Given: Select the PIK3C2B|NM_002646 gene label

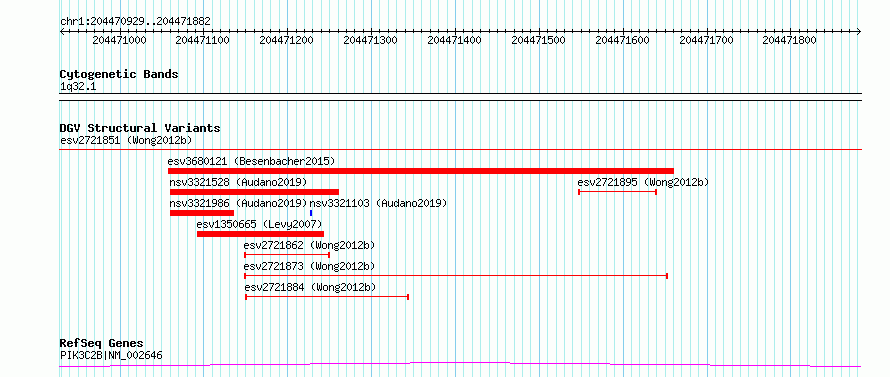Looking at the screenshot, I should point(111,355).
